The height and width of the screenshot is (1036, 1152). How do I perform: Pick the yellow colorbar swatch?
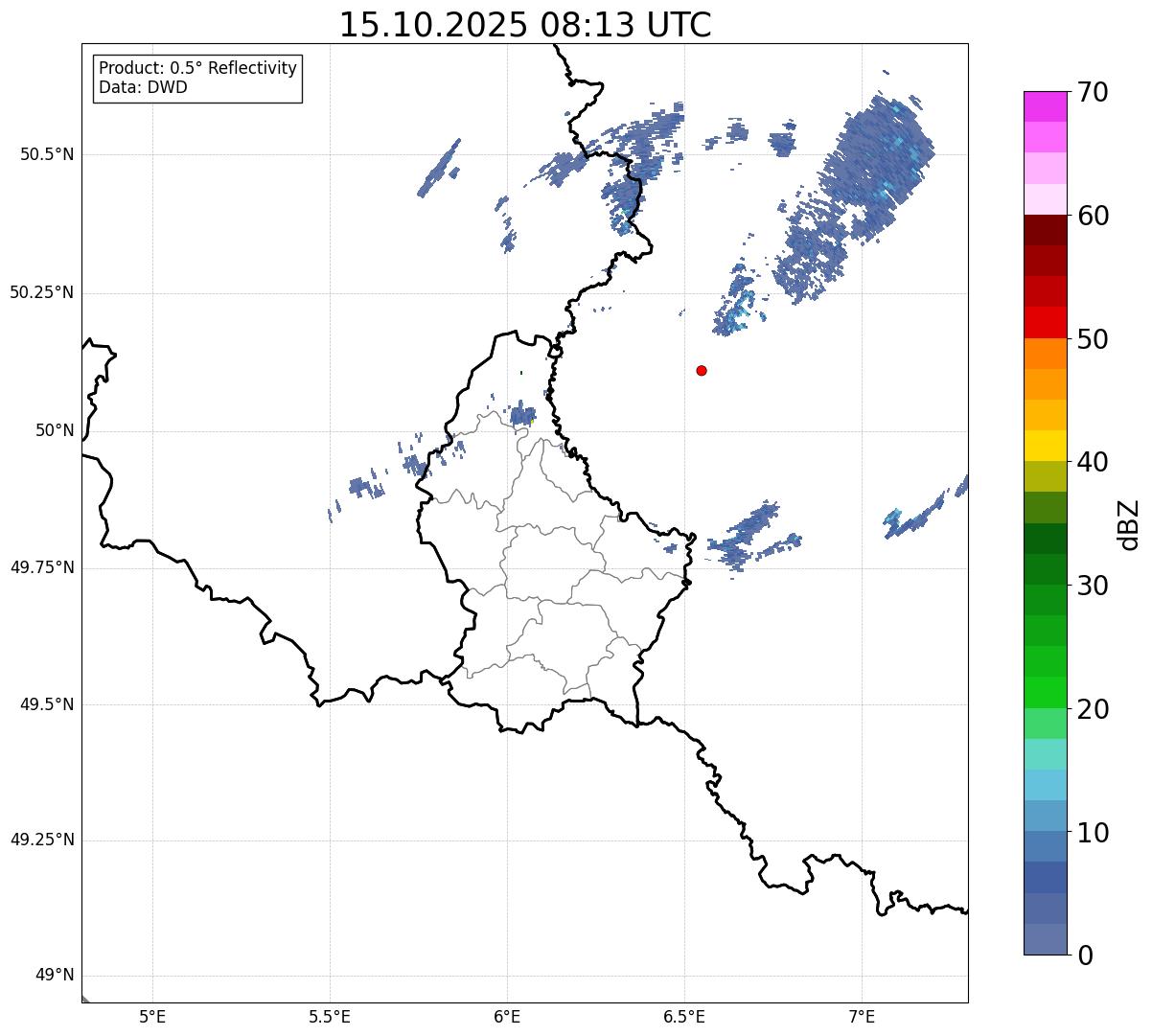point(1046,446)
